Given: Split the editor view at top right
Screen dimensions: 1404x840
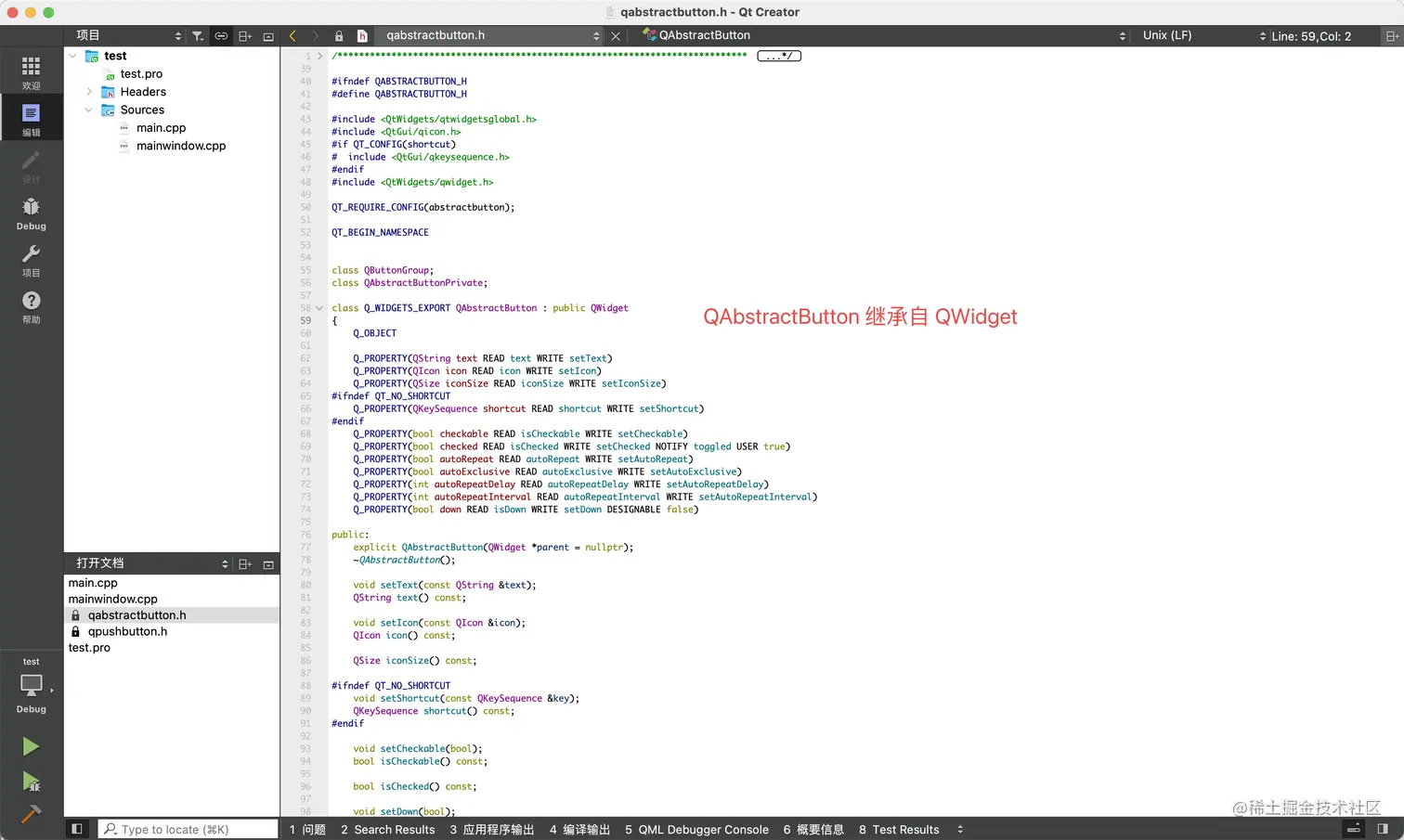Looking at the screenshot, I should (1392, 36).
